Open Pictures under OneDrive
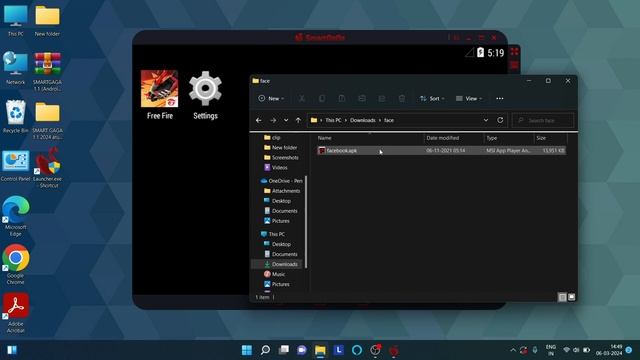 pos(277,221)
